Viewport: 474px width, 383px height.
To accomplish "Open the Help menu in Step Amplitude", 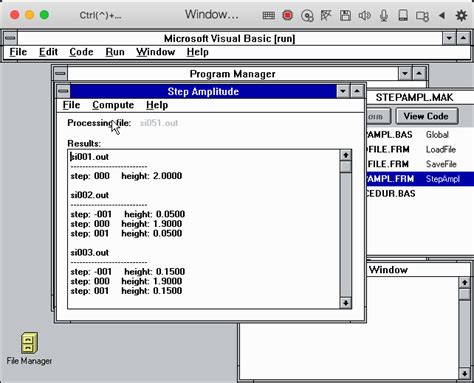I will [x=157, y=105].
